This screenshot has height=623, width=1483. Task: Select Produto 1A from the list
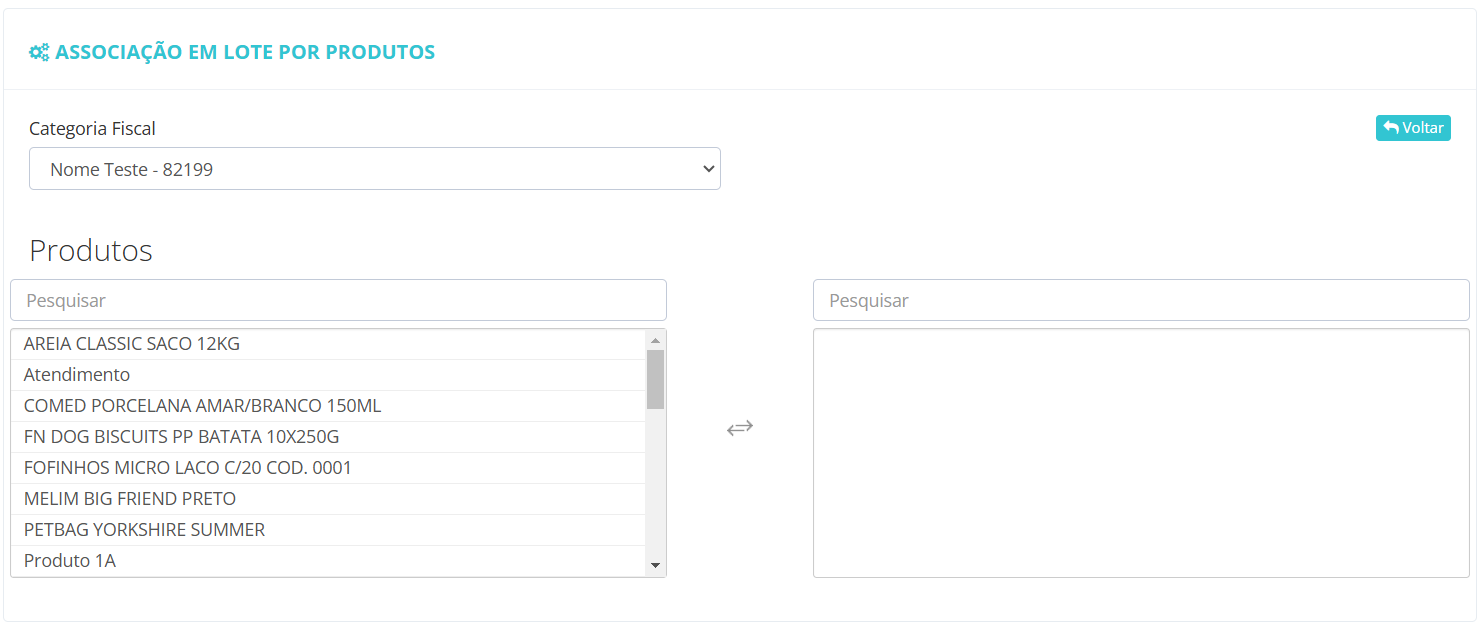click(x=328, y=561)
